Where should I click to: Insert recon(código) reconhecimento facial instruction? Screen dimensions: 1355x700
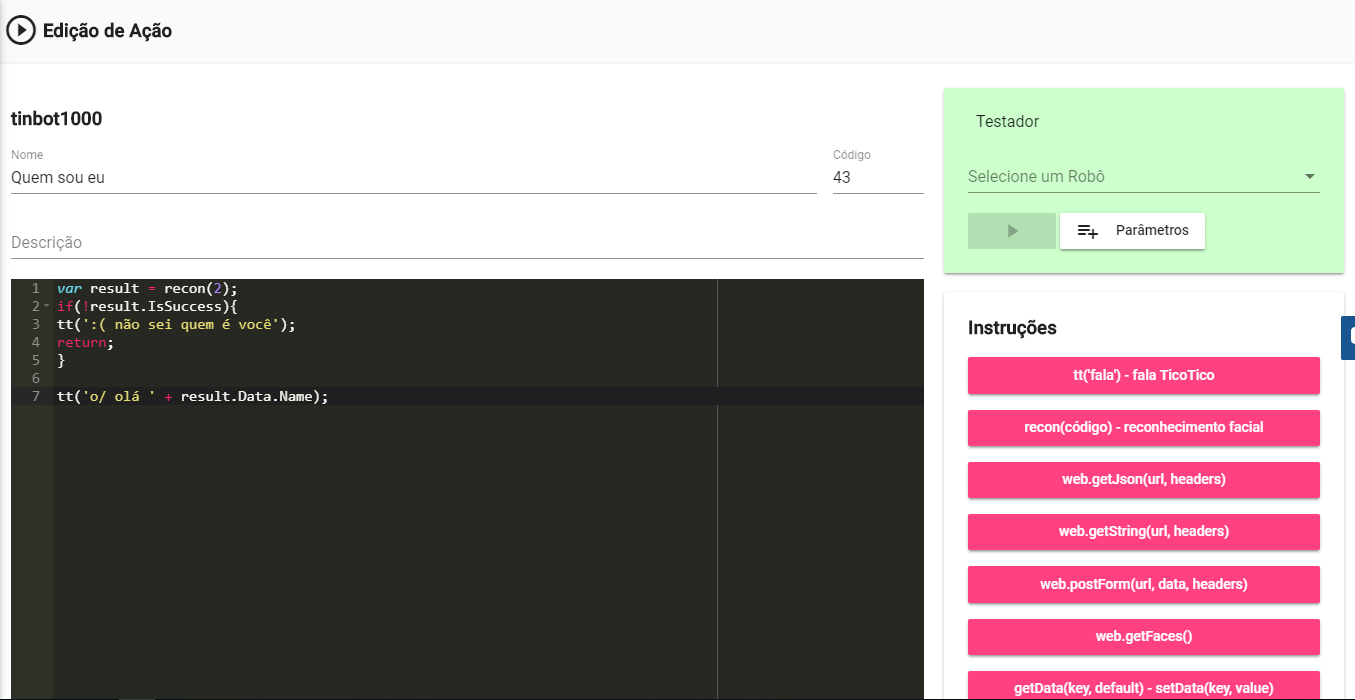[x=1143, y=428]
